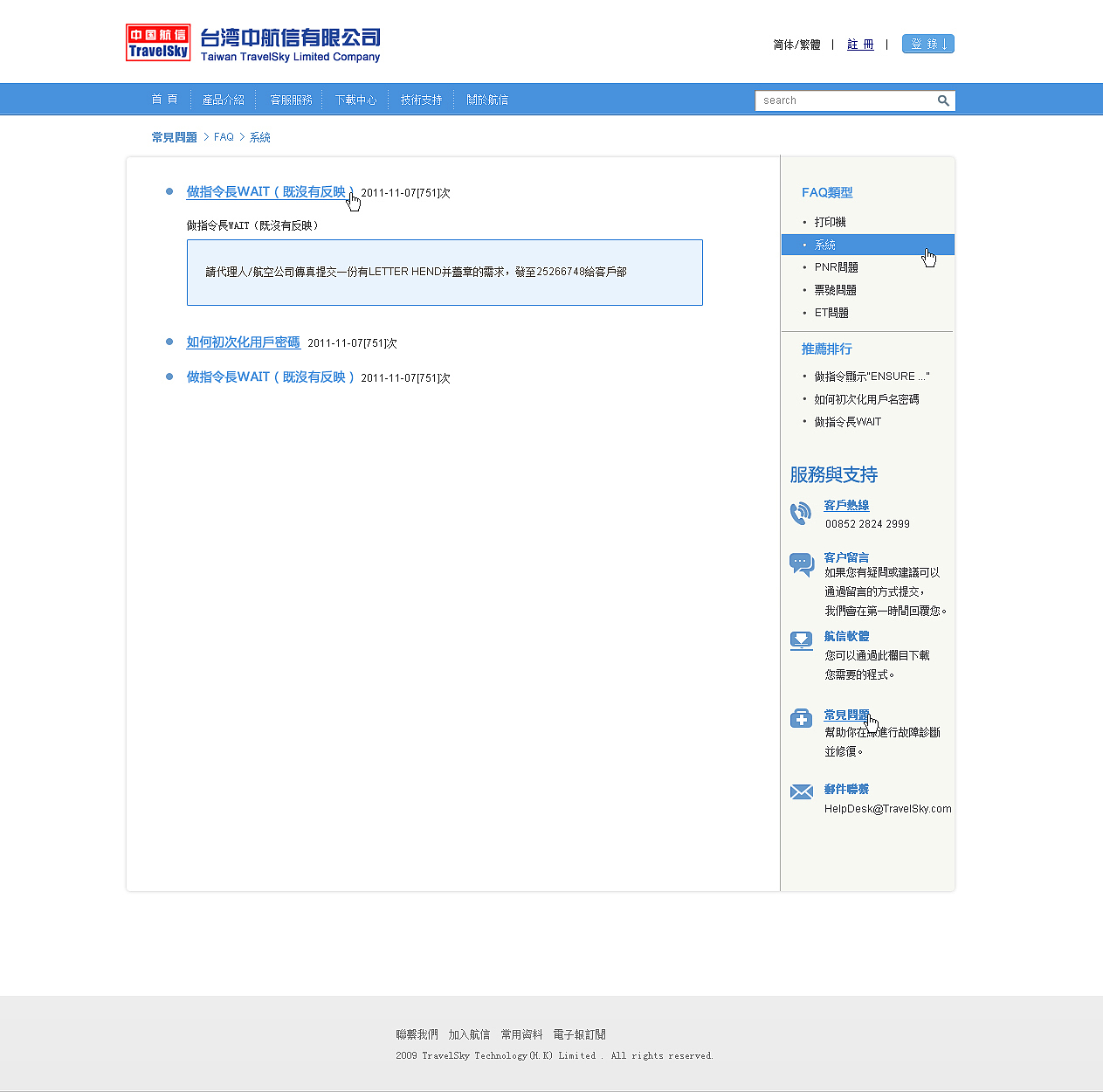Click the 登錄 login button
1103x1092 pixels.
tap(927, 44)
